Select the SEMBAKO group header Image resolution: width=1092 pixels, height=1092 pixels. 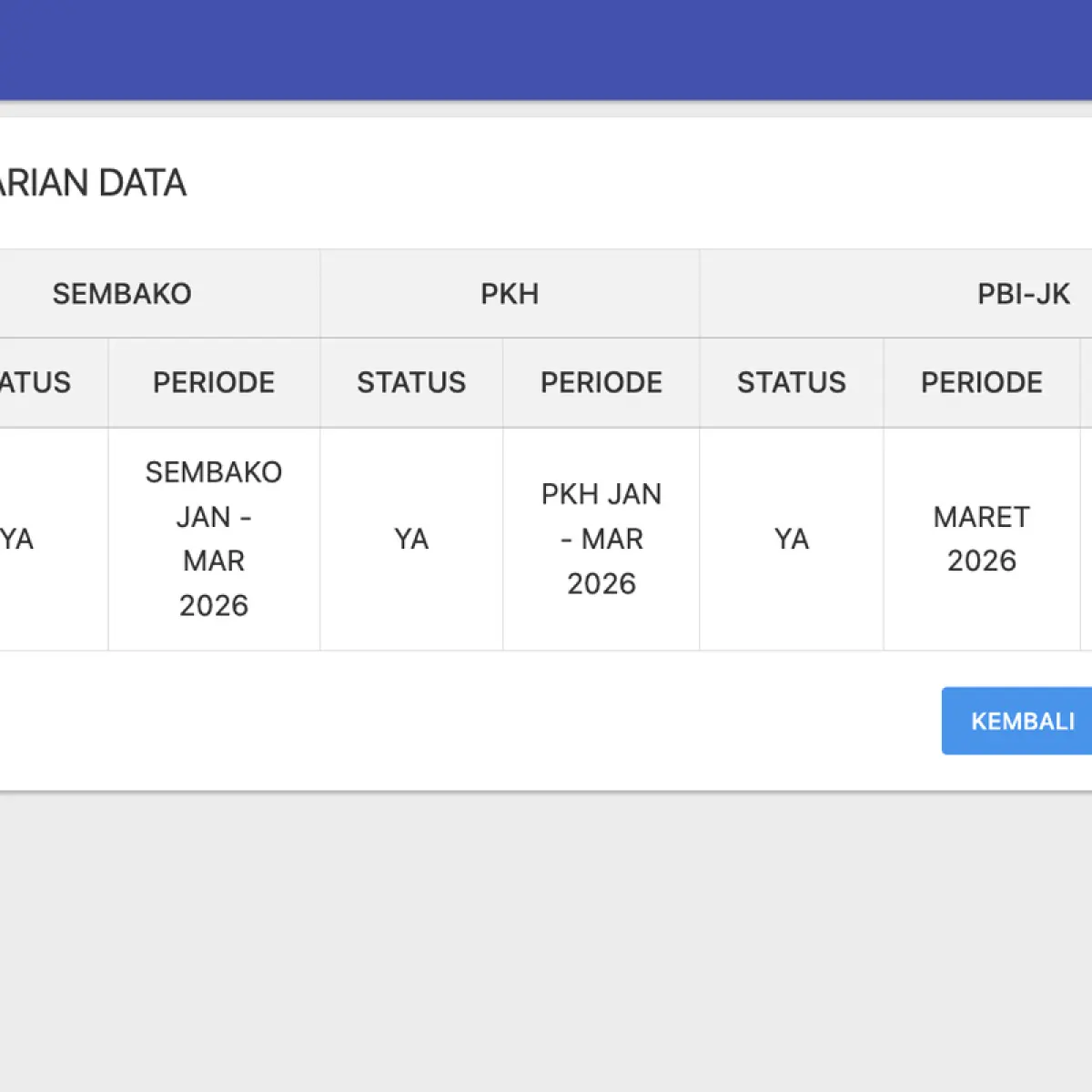pyautogui.click(x=122, y=294)
